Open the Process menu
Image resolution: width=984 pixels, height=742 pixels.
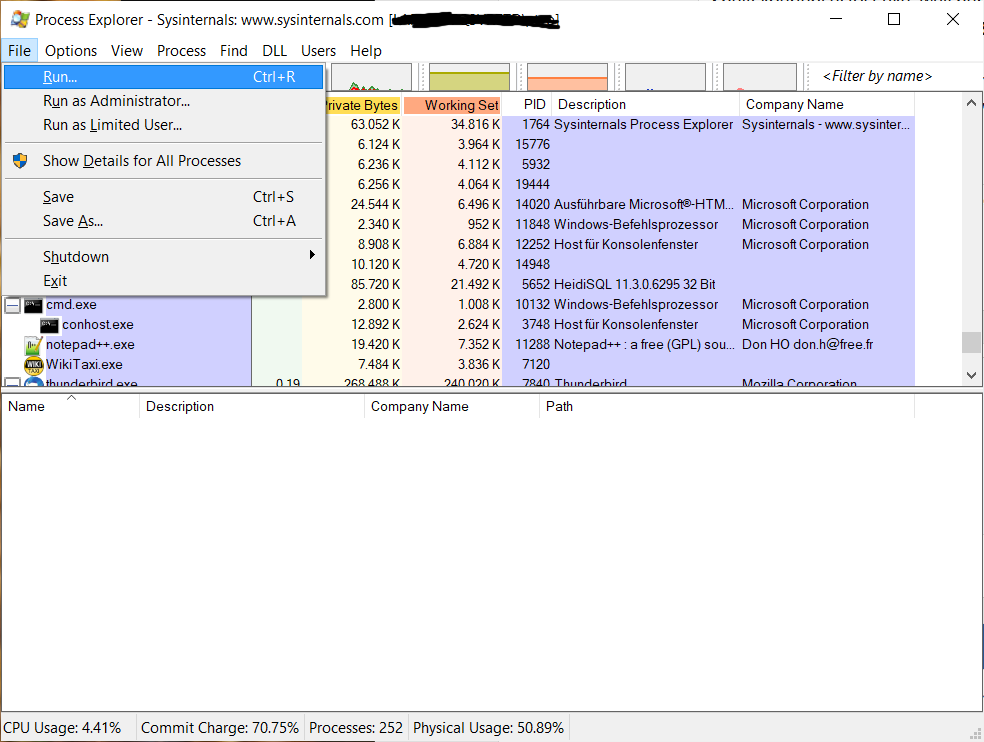[181, 51]
